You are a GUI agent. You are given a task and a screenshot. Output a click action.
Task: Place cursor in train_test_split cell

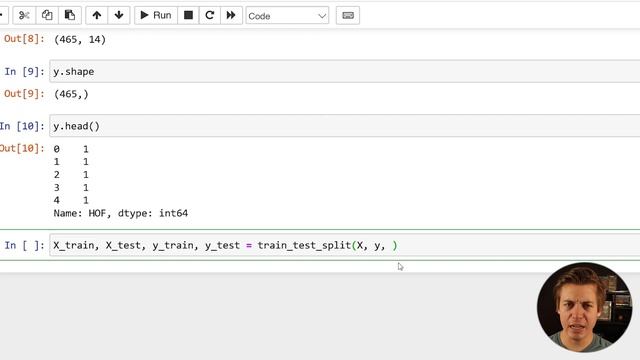344,245
